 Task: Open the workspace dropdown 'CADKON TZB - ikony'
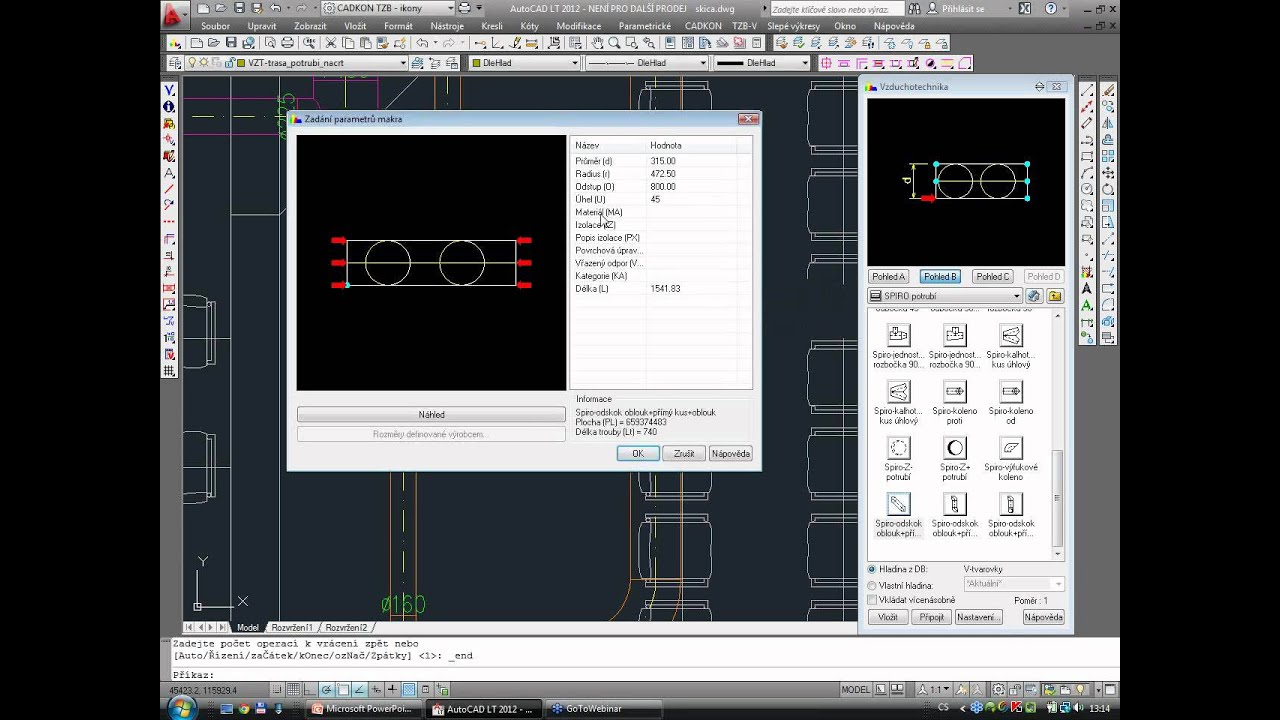[x=388, y=8]
